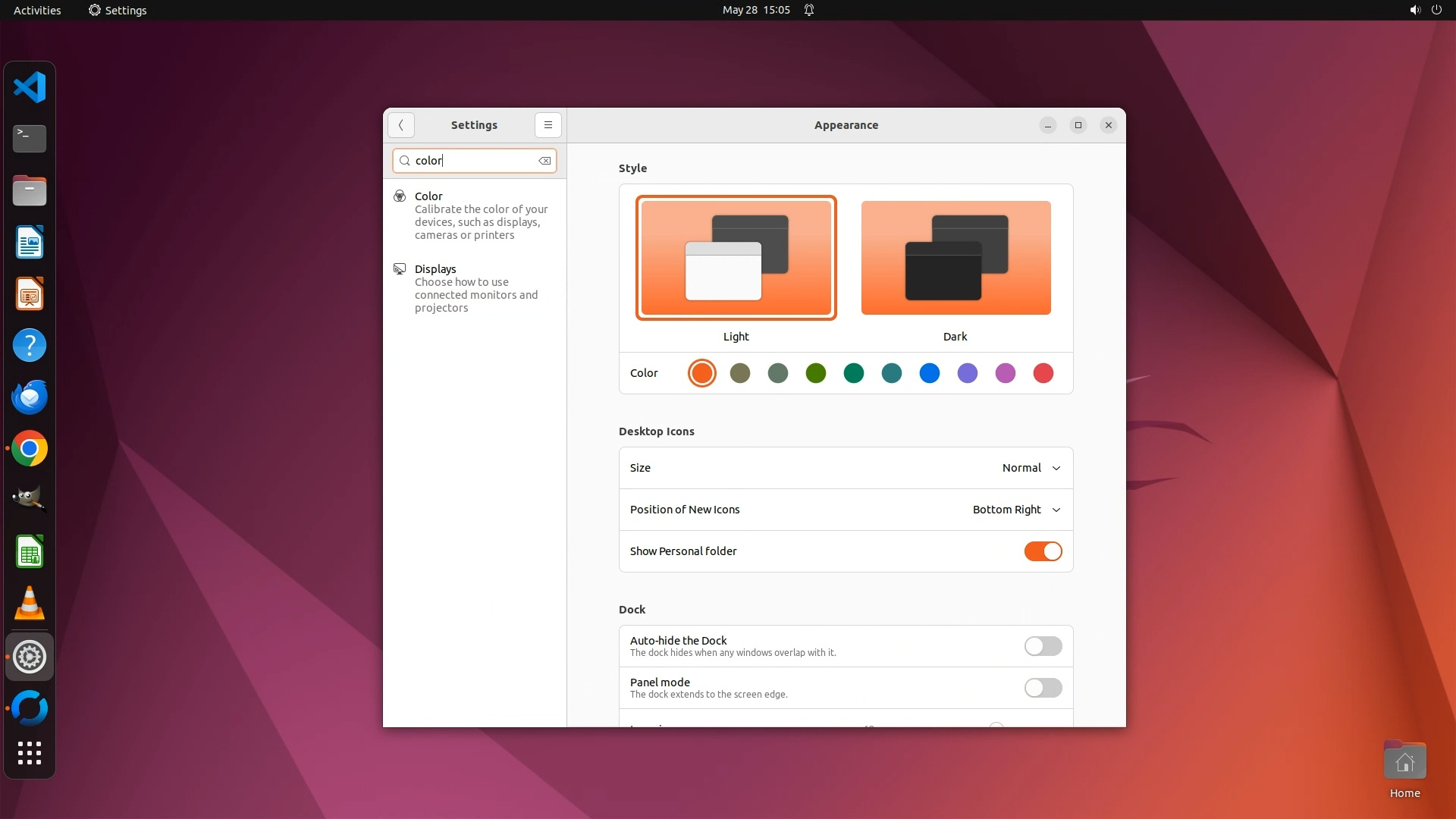
Task: Turn on Panel mode for dock
Action: (1043, 688)
